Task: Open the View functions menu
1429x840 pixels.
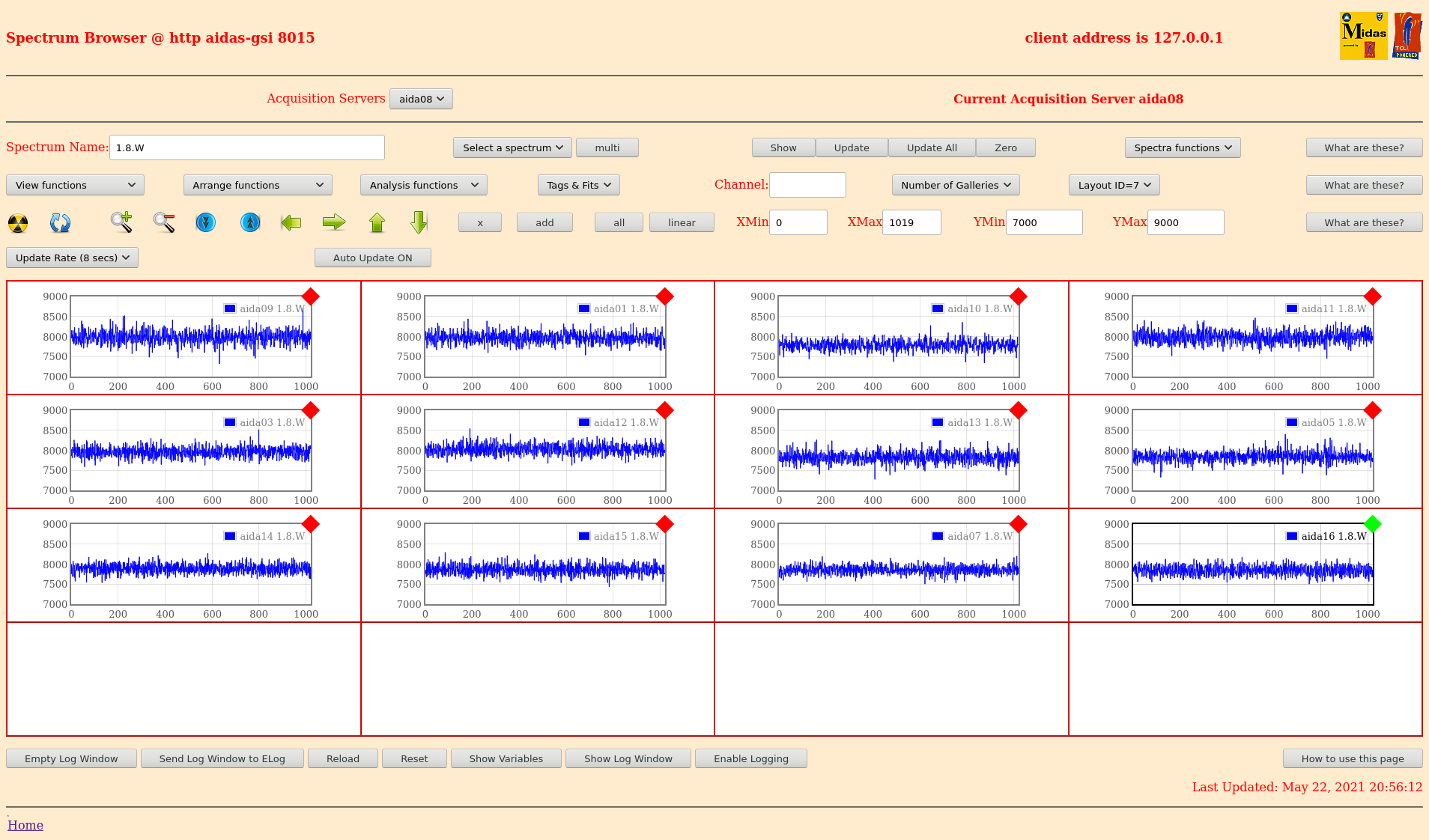Action: (x=75, y=185)
